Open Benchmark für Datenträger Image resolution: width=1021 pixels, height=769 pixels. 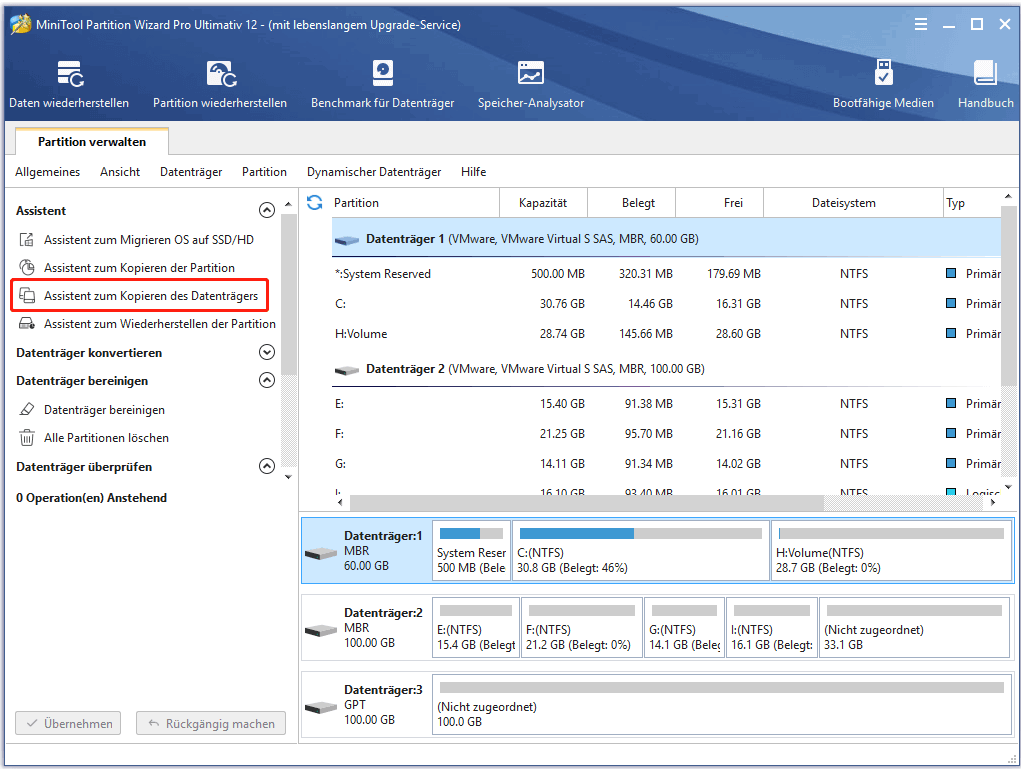[x=382, y=84]
